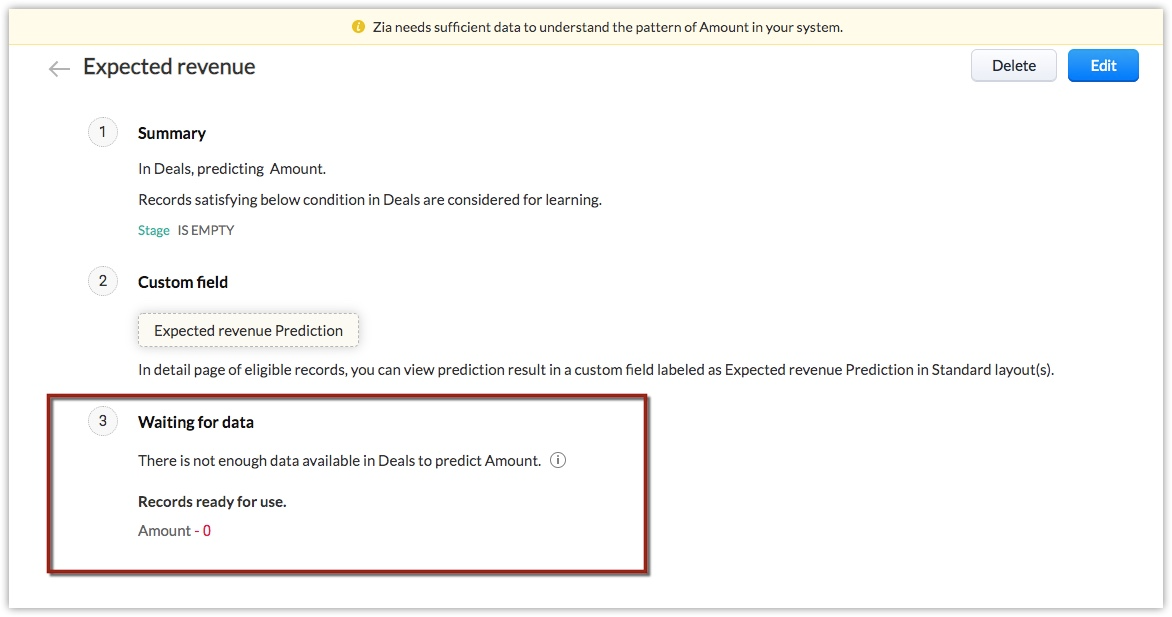Click the info icon after 'predict Amount.'
The height and width of the screenshot is (617, 1172).
tap(558, 461)
